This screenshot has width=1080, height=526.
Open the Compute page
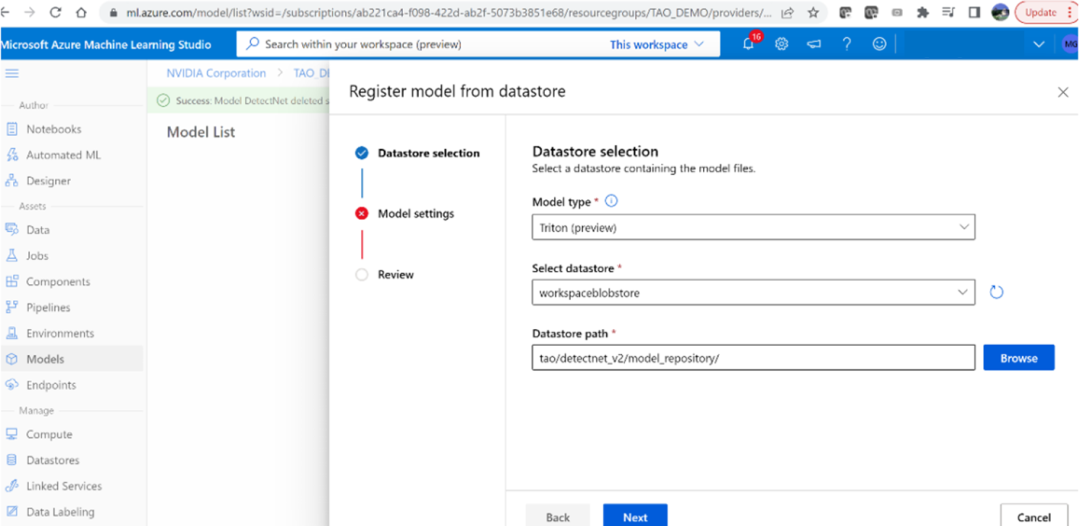point(49,434)
